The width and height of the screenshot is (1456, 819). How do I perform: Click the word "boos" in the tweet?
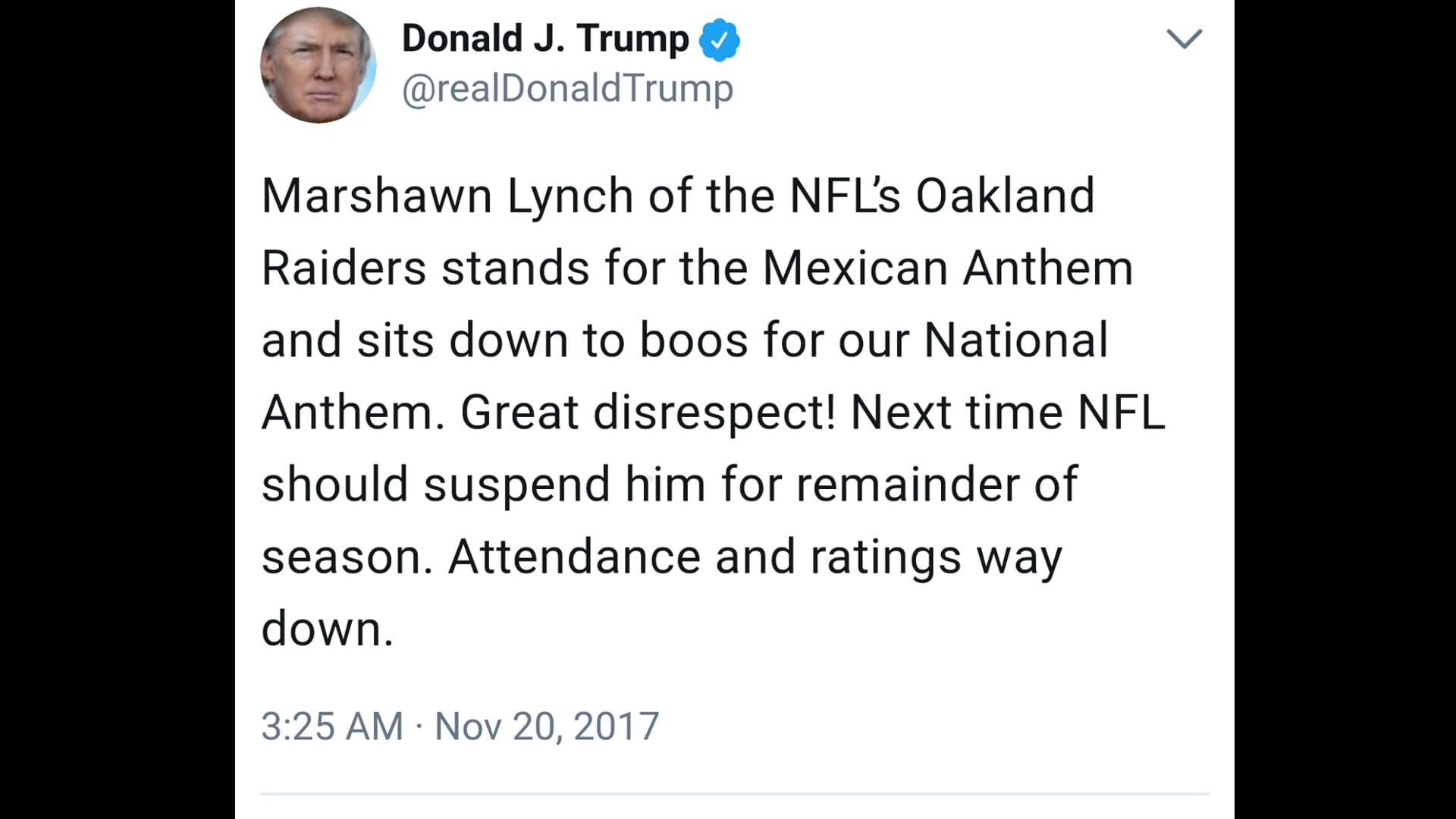[694, 340]
